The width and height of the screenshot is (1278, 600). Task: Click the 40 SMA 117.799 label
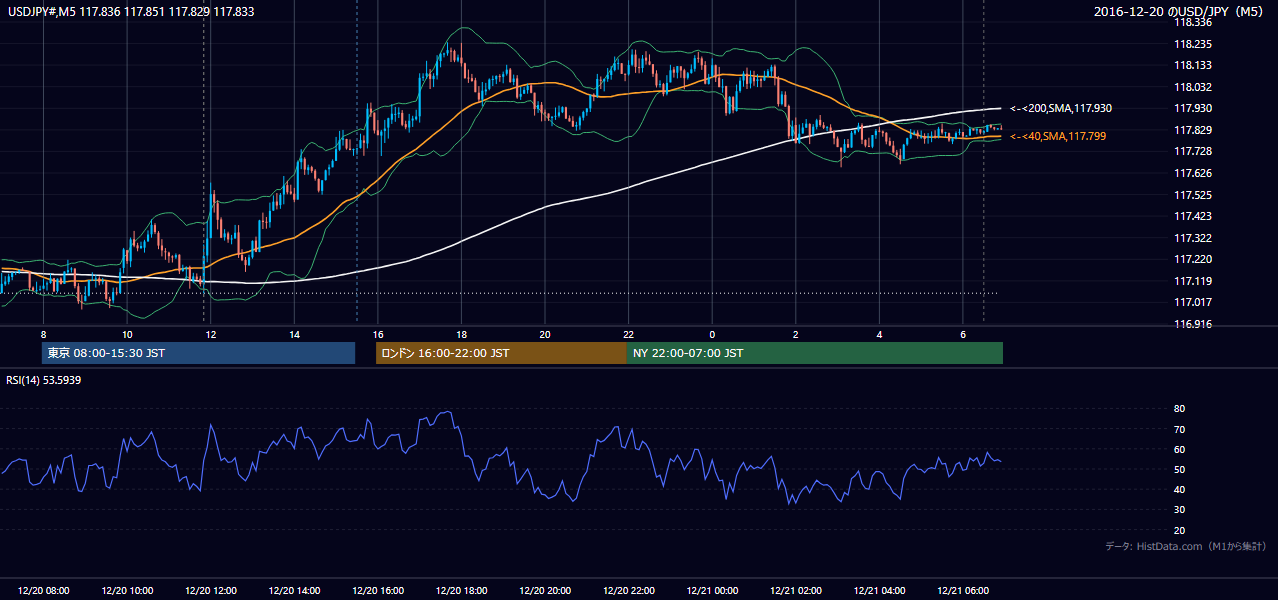(x=1058, y=136)
